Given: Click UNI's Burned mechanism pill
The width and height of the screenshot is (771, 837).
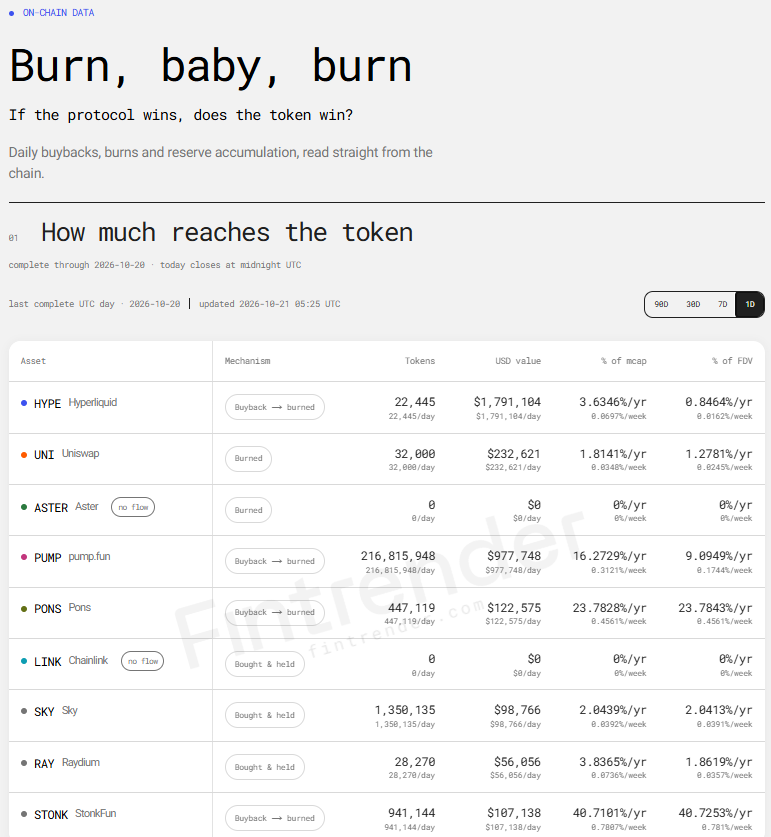Looking at the screenshot, I should click(x=248, y=459).
